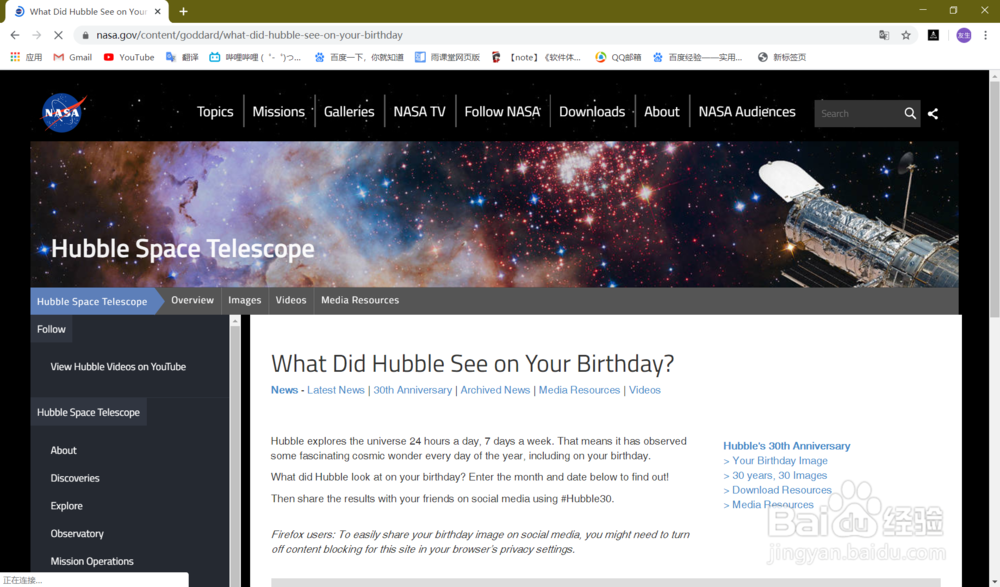
Task: Open the 百度经验 bookmark
Action: tap(697, 57)
